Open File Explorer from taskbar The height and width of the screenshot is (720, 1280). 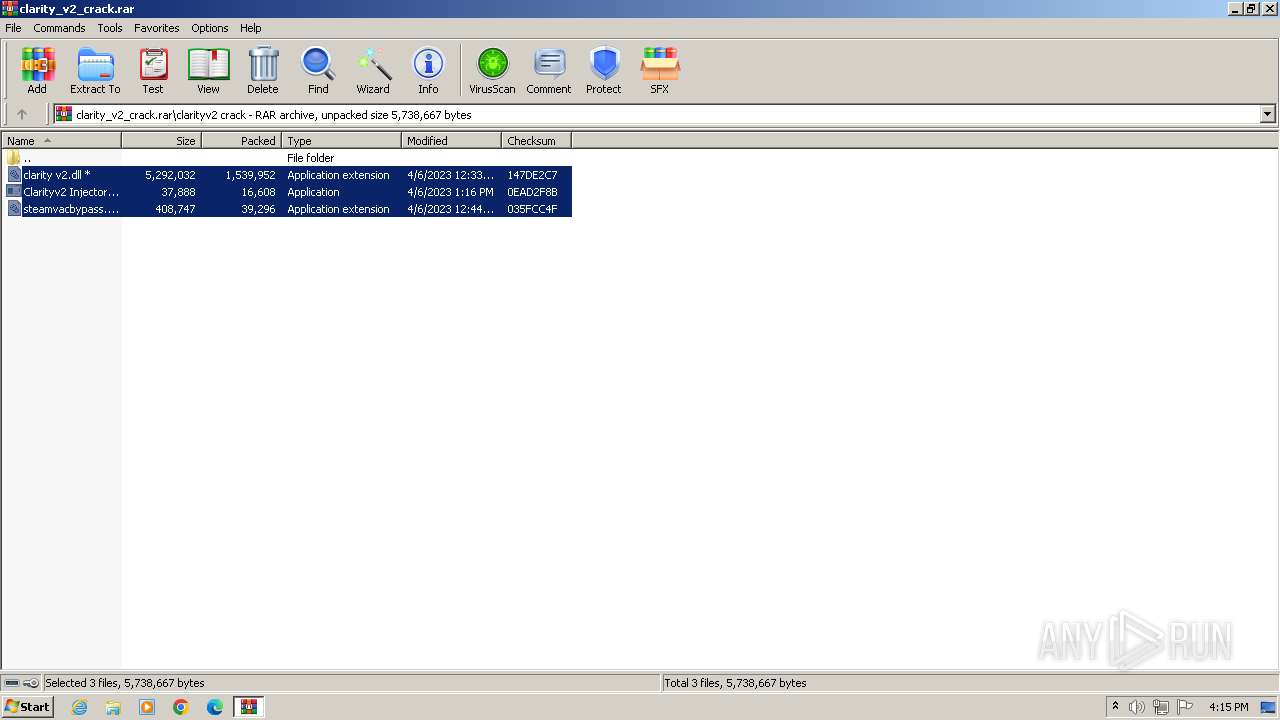tap(113, 707)
